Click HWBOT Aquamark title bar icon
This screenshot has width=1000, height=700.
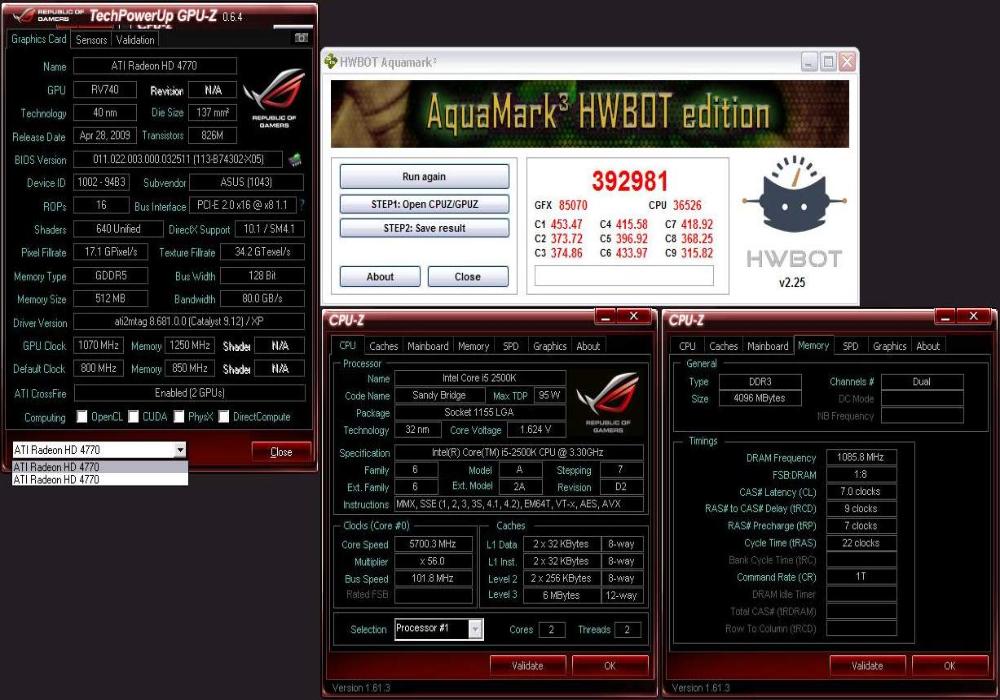330,62
